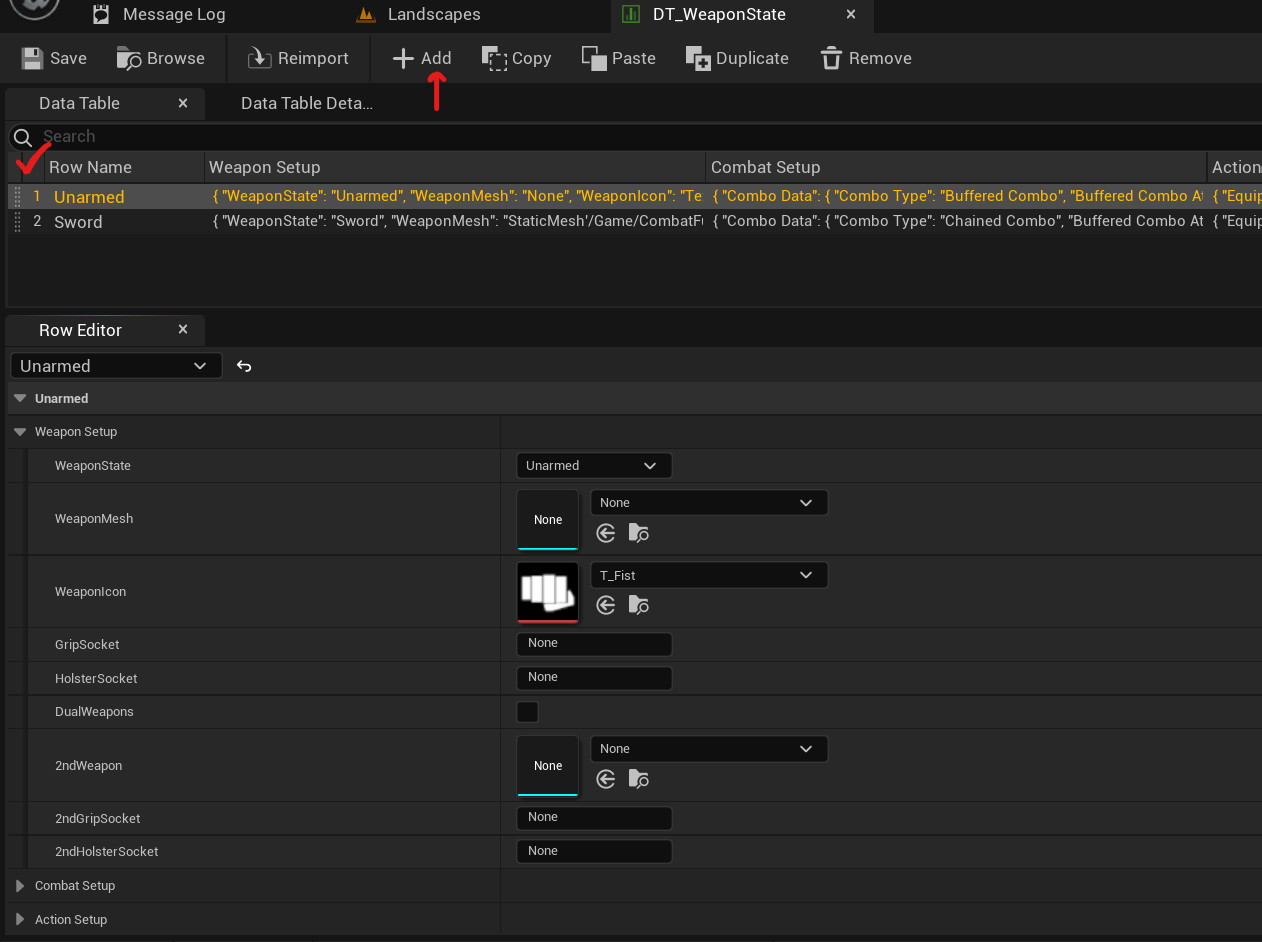The height and width of the screenshot is (942, 1262).
Task: Click the browse-to-asset icon for WeaponIcon
Action: [638, 605]
